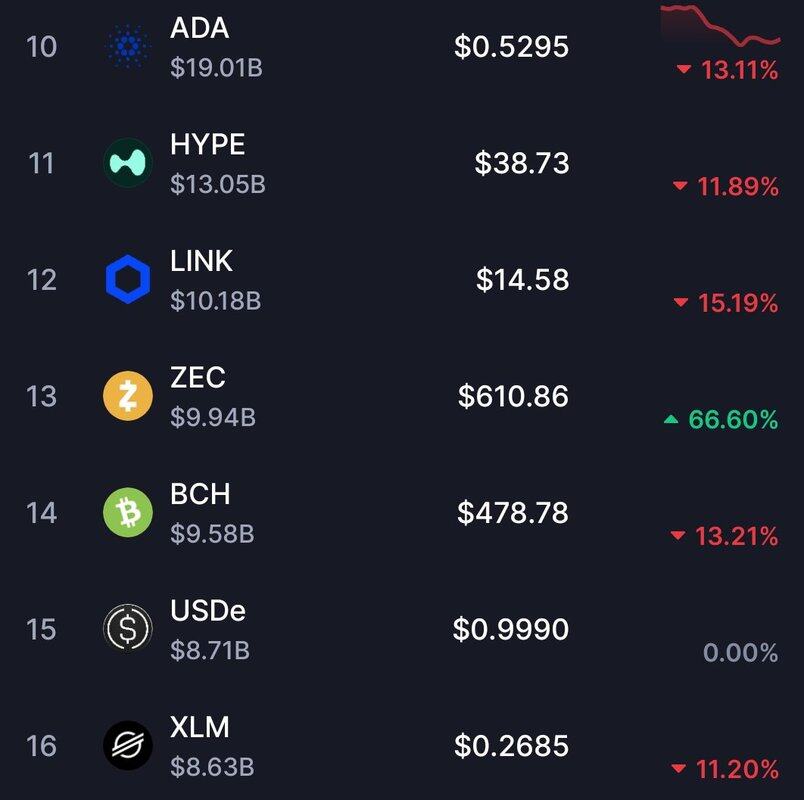Click the Cardano ADA coin icon
The width and height of the screenshot is (804, 800).
127,46
